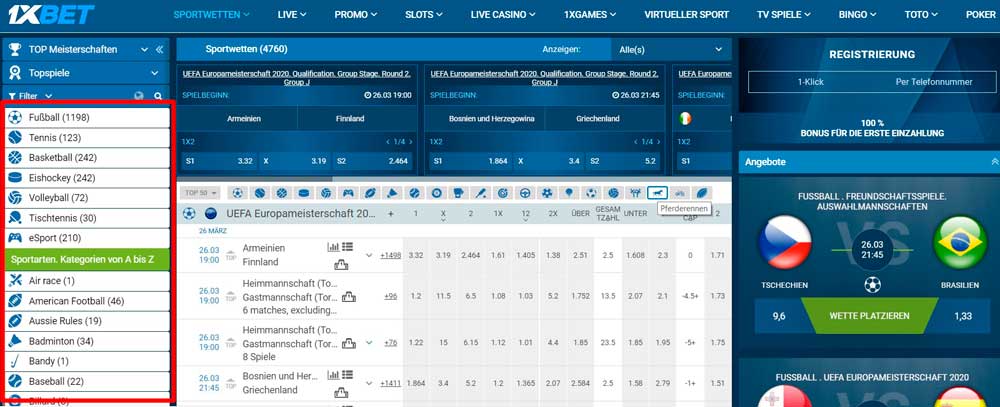This screenshot has height=407, width=1000.
Task: Open the TV SPIELE menu
Action: pyautogui.click(x=784, y=15)
